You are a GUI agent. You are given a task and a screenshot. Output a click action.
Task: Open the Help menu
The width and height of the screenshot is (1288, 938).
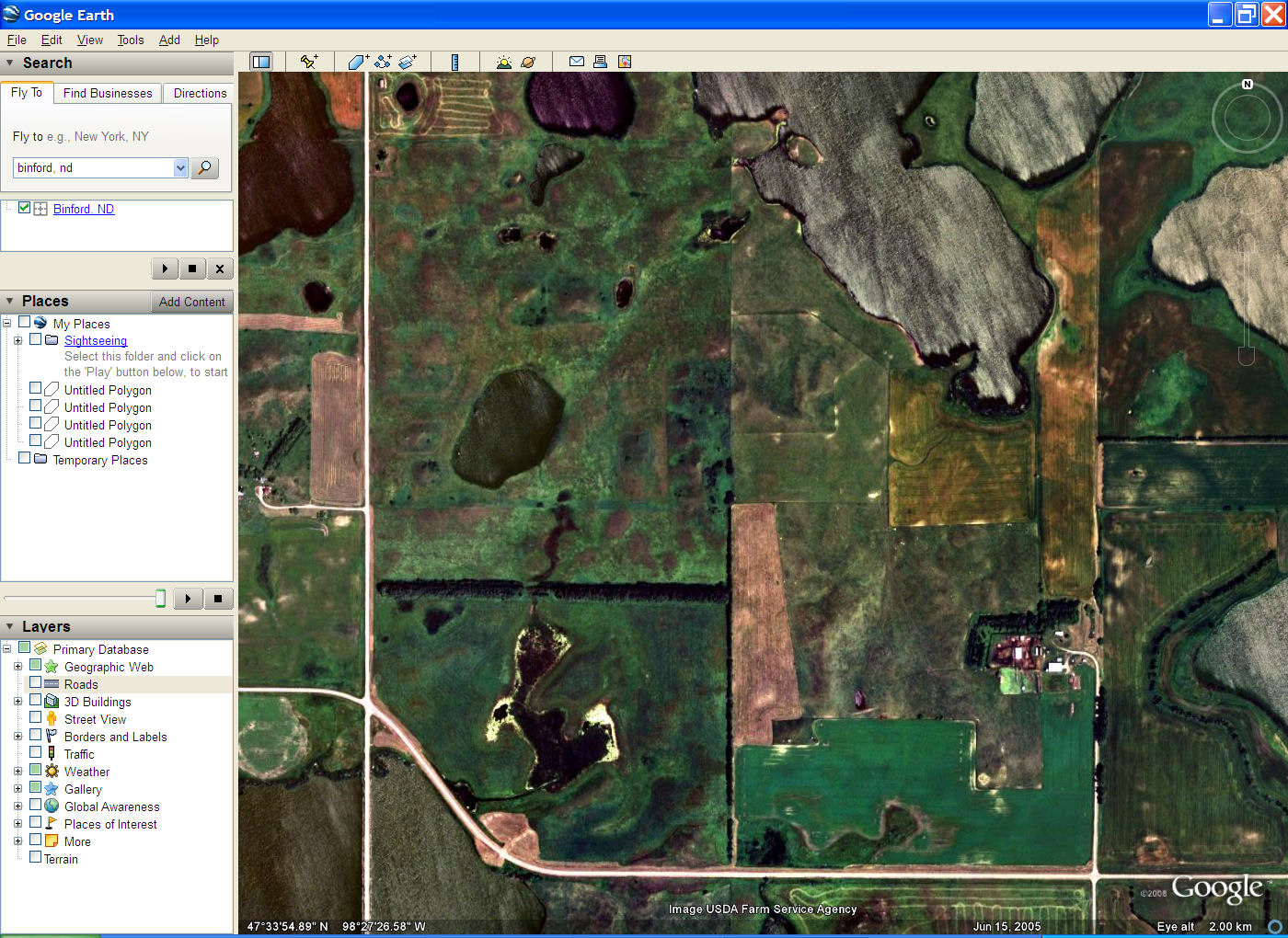207,40
